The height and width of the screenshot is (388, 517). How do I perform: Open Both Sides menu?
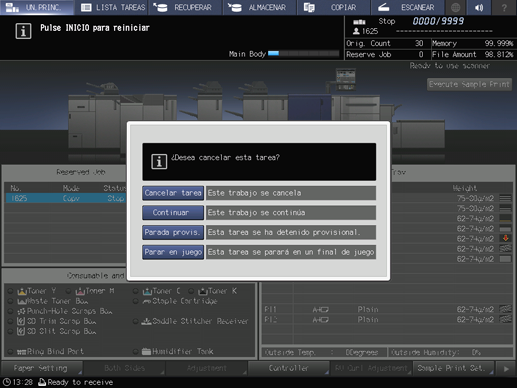[x=124, y=368]
